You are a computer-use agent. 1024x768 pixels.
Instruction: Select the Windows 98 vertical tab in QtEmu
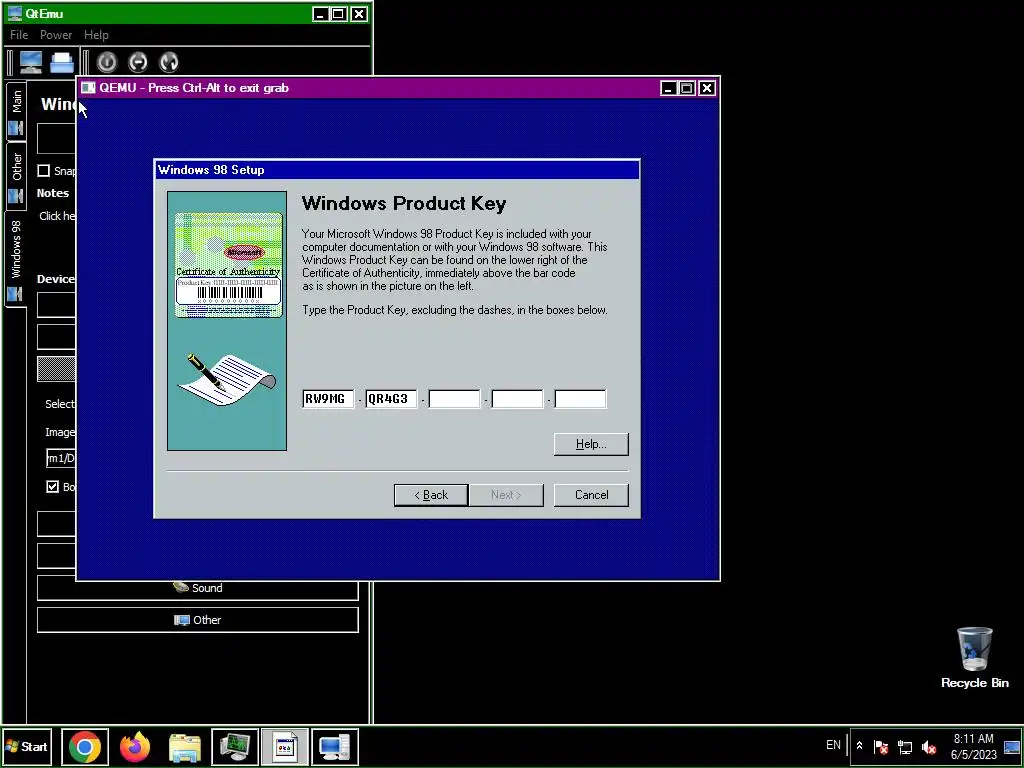[x=16, y=259]
